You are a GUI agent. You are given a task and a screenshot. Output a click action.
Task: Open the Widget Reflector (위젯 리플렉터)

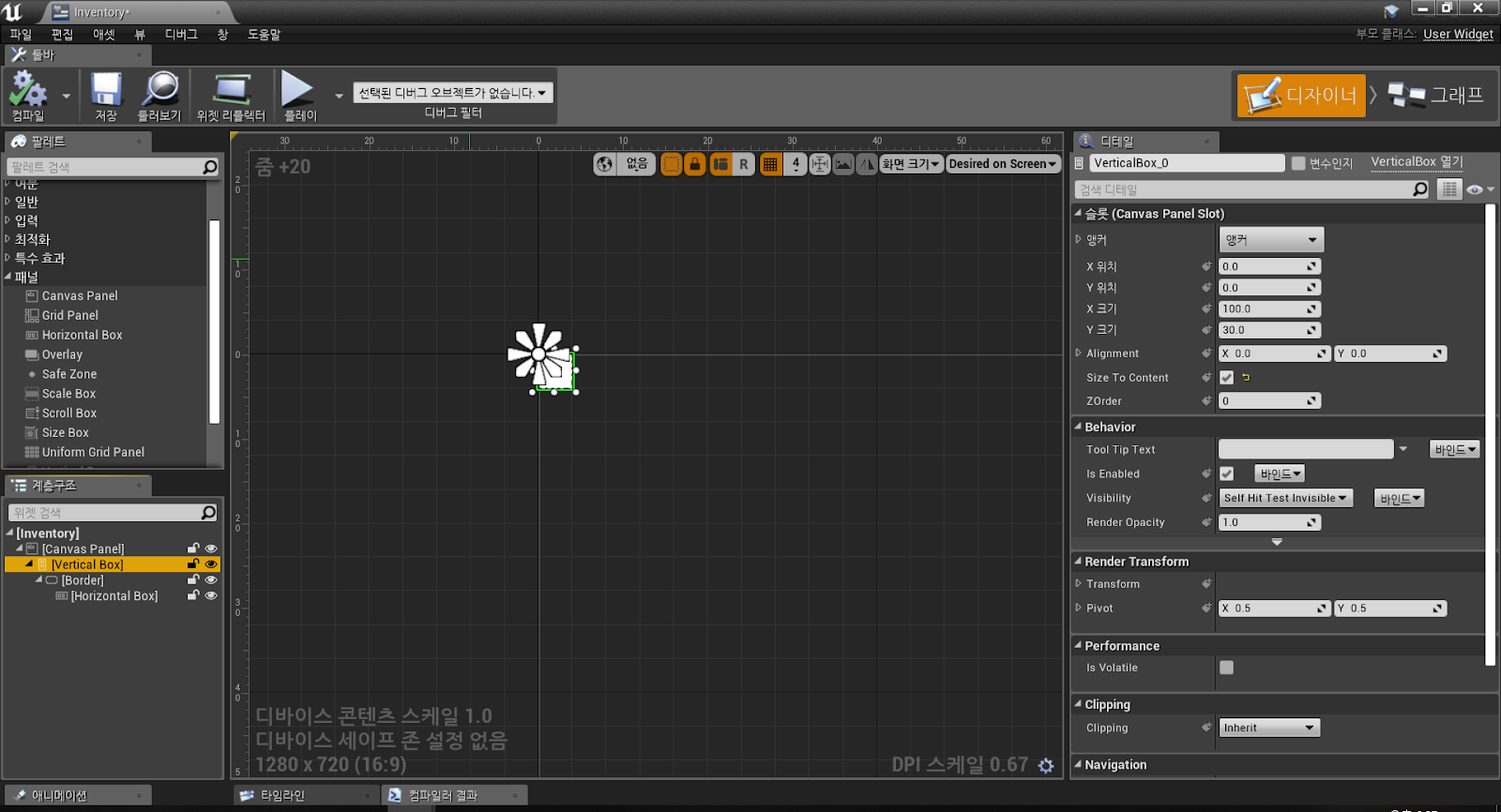[231, 95]
